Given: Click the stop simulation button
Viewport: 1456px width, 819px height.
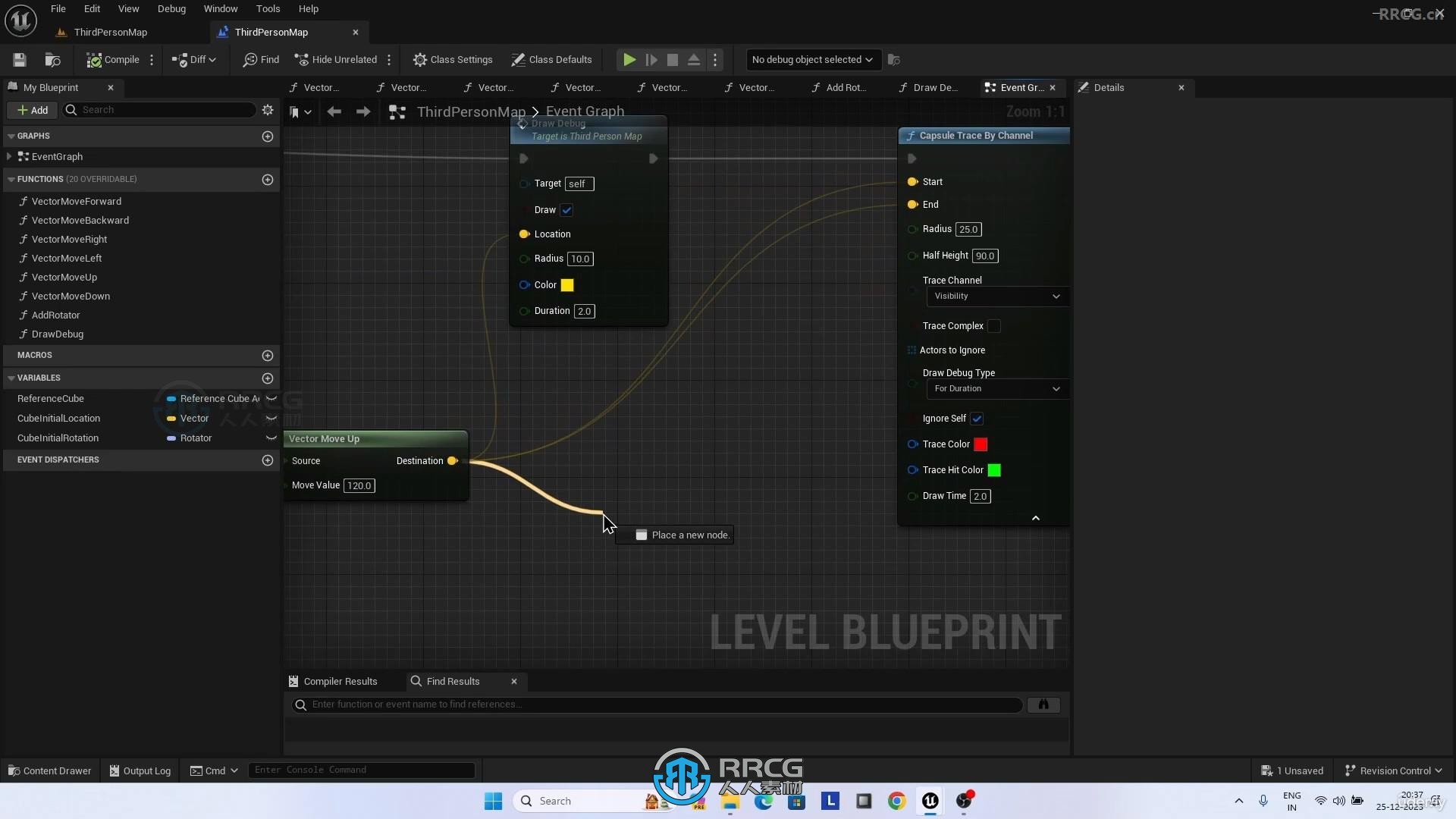Looking at the screenshot, I should coord(672,60).
